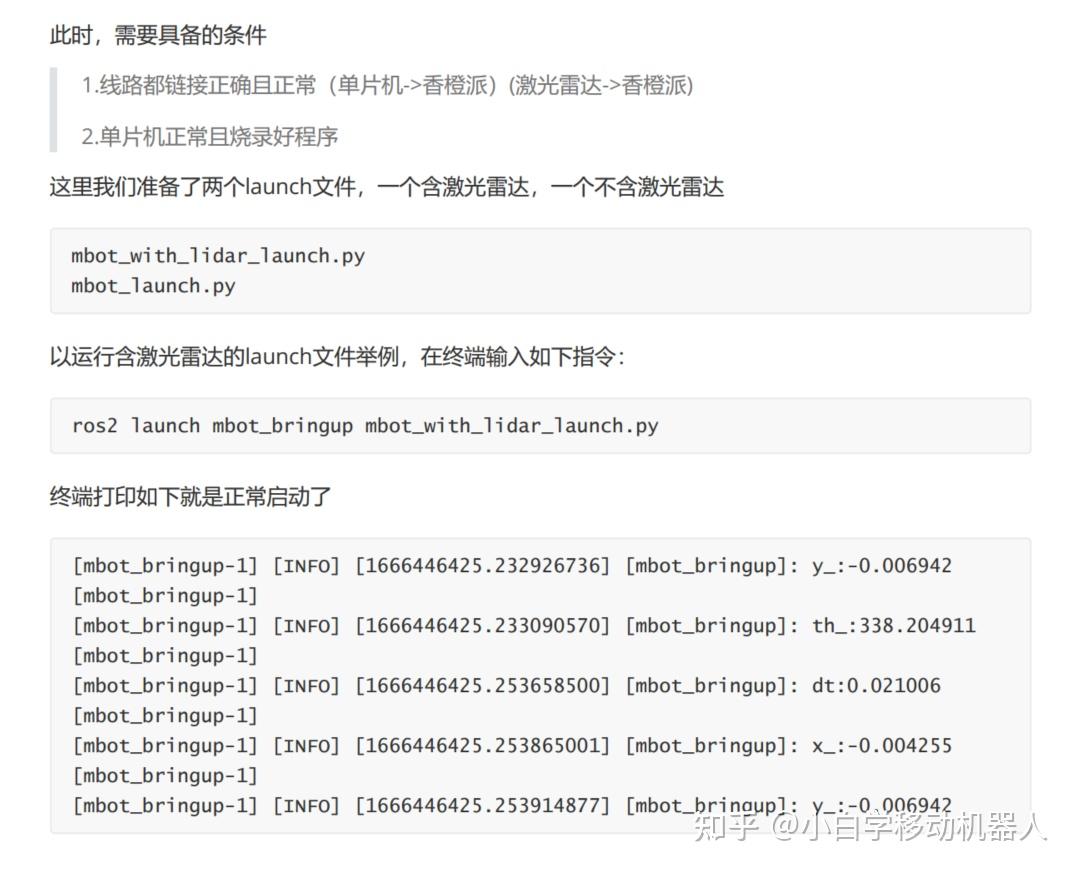Select the mbot_with_lidar_launch.py filename
This screenshot has width=1076, height=871.
tap(217, 256)
